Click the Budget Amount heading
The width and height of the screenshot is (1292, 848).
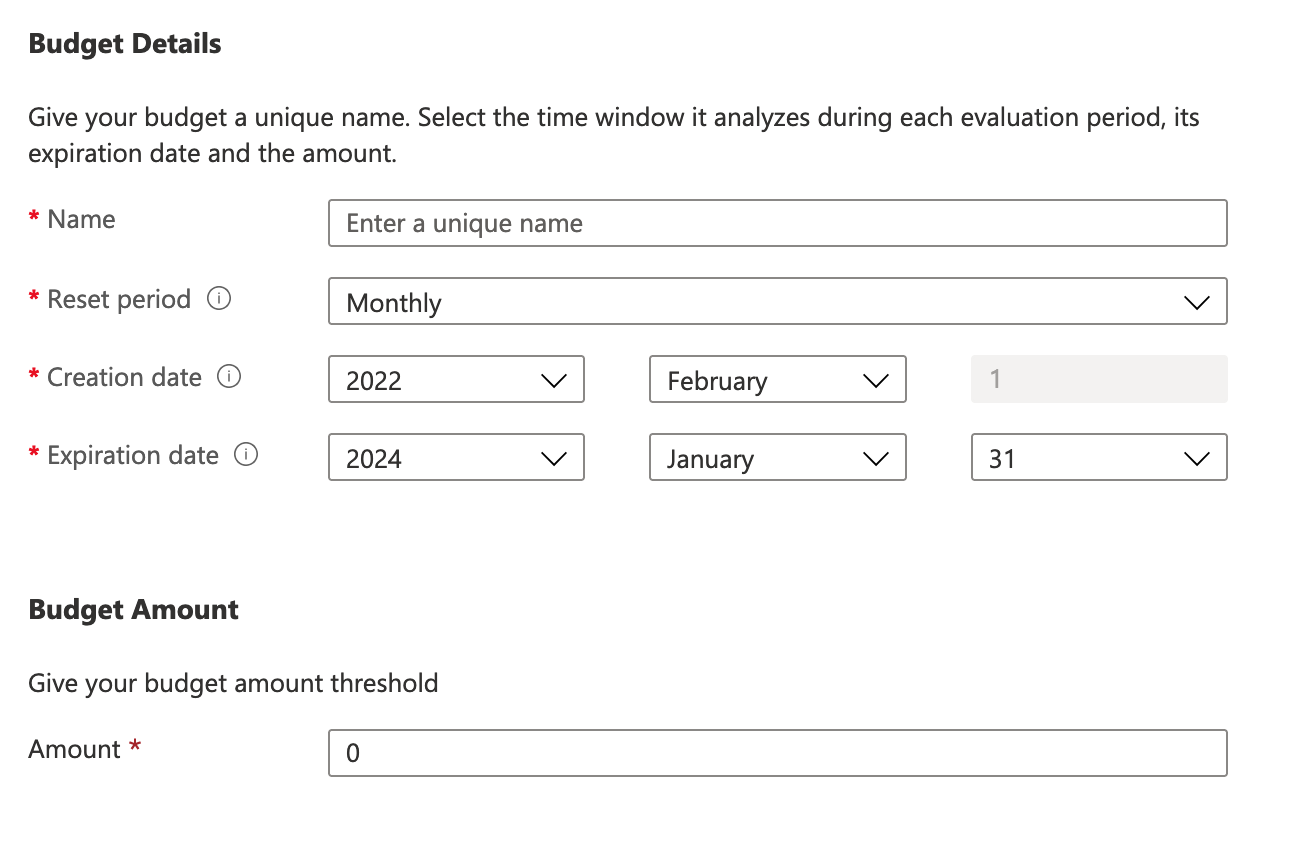(134, 610)
